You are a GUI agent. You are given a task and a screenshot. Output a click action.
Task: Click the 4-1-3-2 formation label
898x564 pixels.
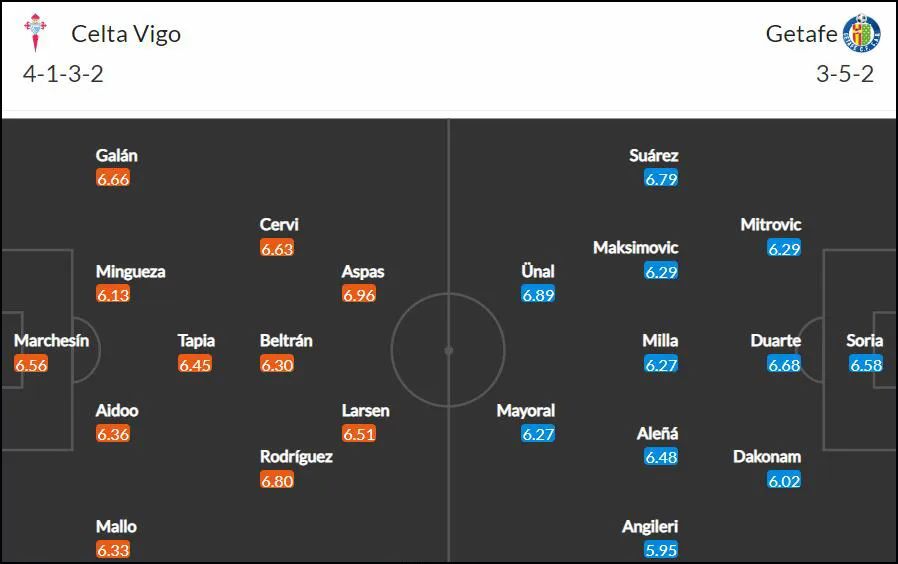click(63, 74)
